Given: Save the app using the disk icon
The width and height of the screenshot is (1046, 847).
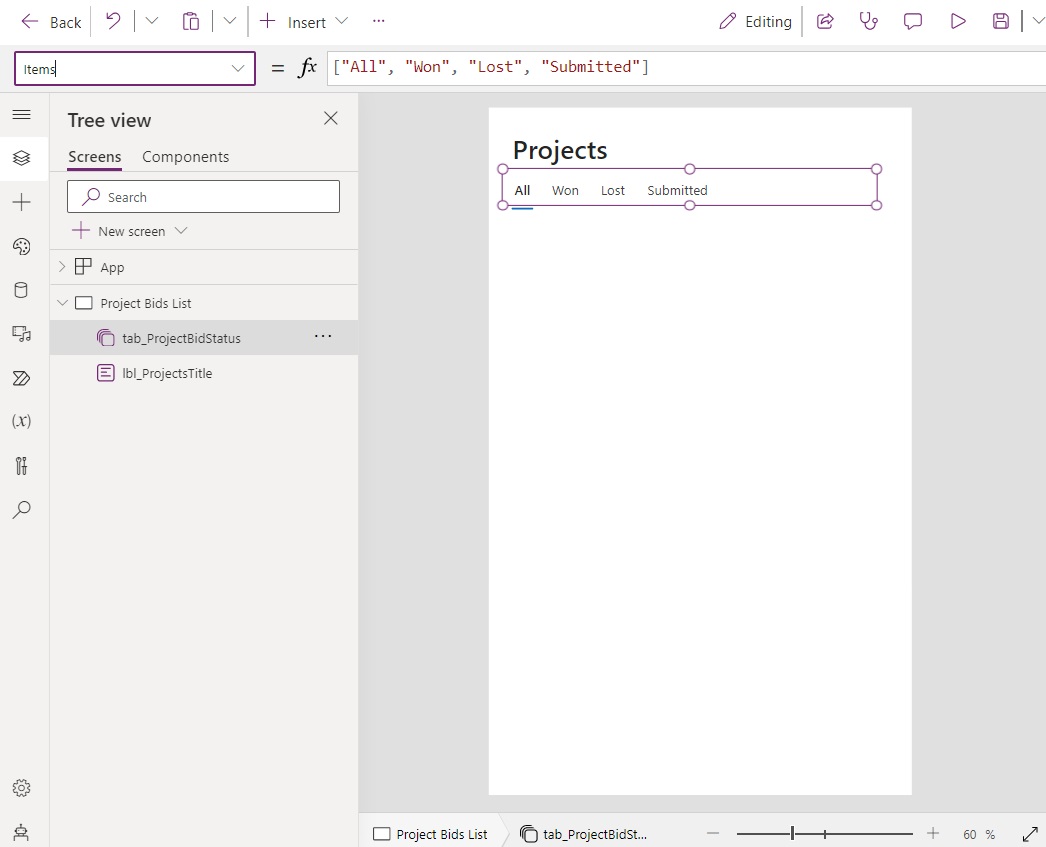Looking at the screenshot, I should [1002, 21].
